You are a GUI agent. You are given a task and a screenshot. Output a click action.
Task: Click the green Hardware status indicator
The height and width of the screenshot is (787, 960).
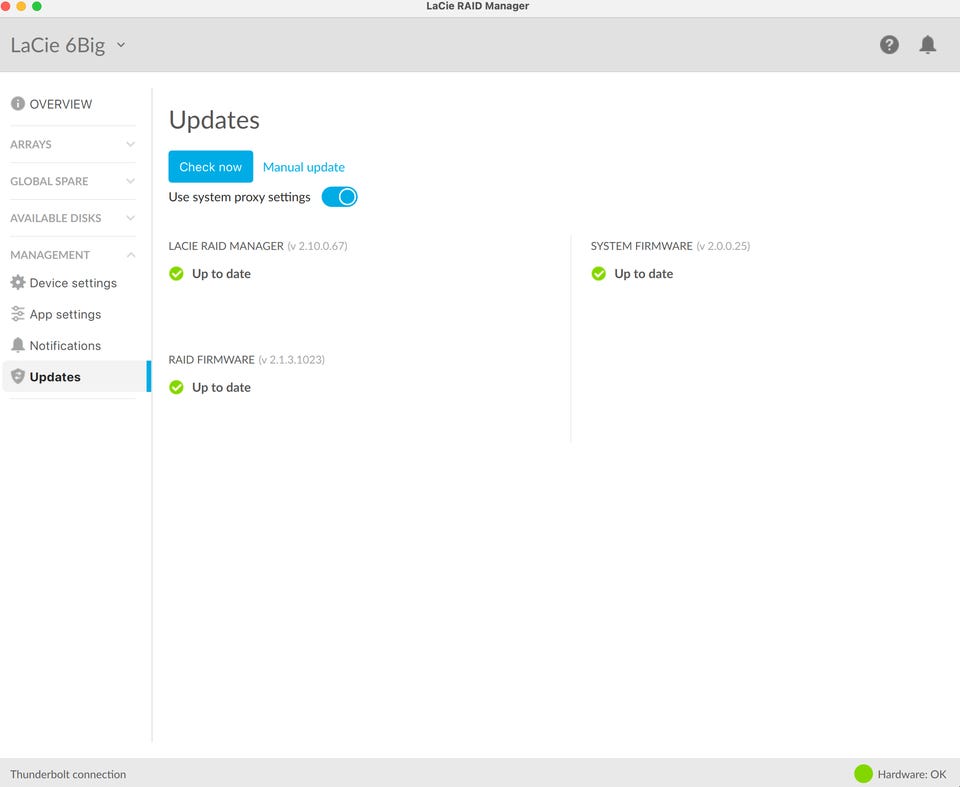tap(863, 774)
